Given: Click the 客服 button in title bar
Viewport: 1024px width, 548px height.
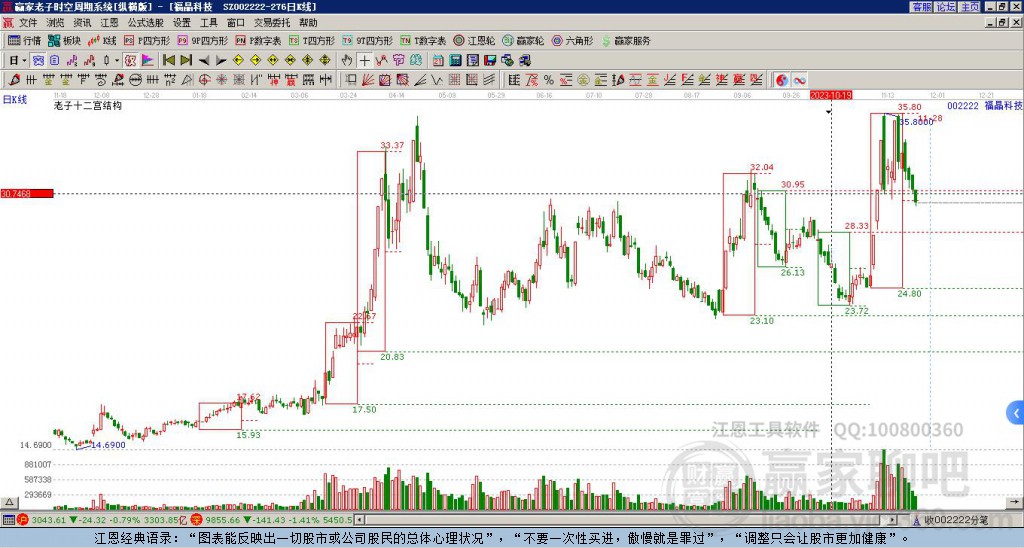Looking at the screenshot, I should point(921,6).
